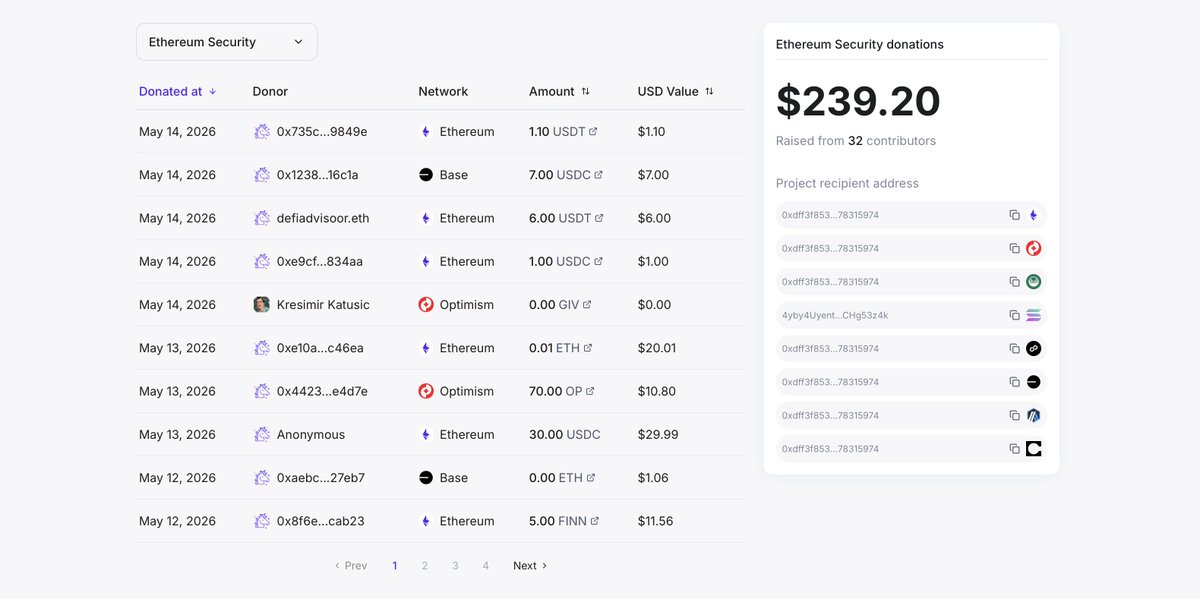Select page 4 in pagination
Screen dimensions: 1200x599
click(x=486, y=566)
